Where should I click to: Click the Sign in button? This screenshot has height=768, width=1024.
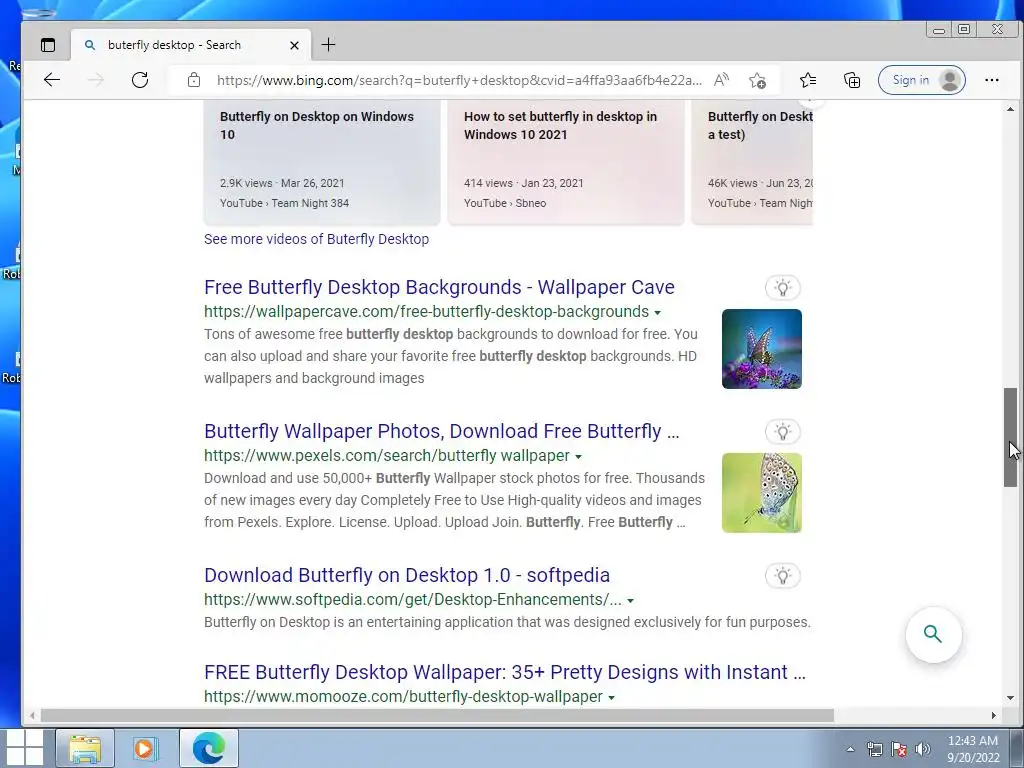(921, 80)
